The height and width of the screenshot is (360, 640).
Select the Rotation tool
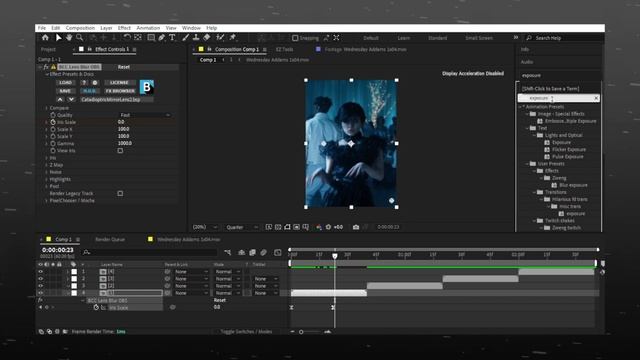click(x=127, y=38)
